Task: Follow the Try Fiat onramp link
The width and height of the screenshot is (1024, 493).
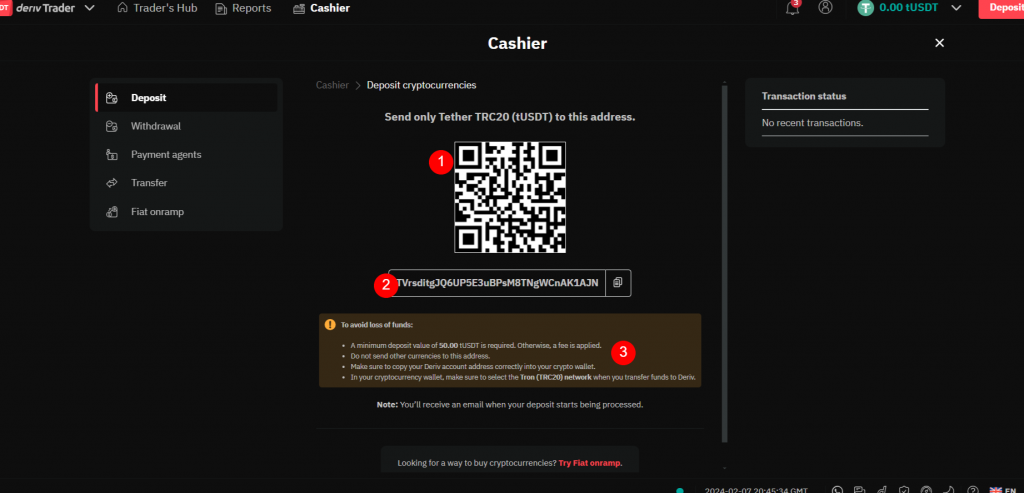Action: click(x=590, y=463)
